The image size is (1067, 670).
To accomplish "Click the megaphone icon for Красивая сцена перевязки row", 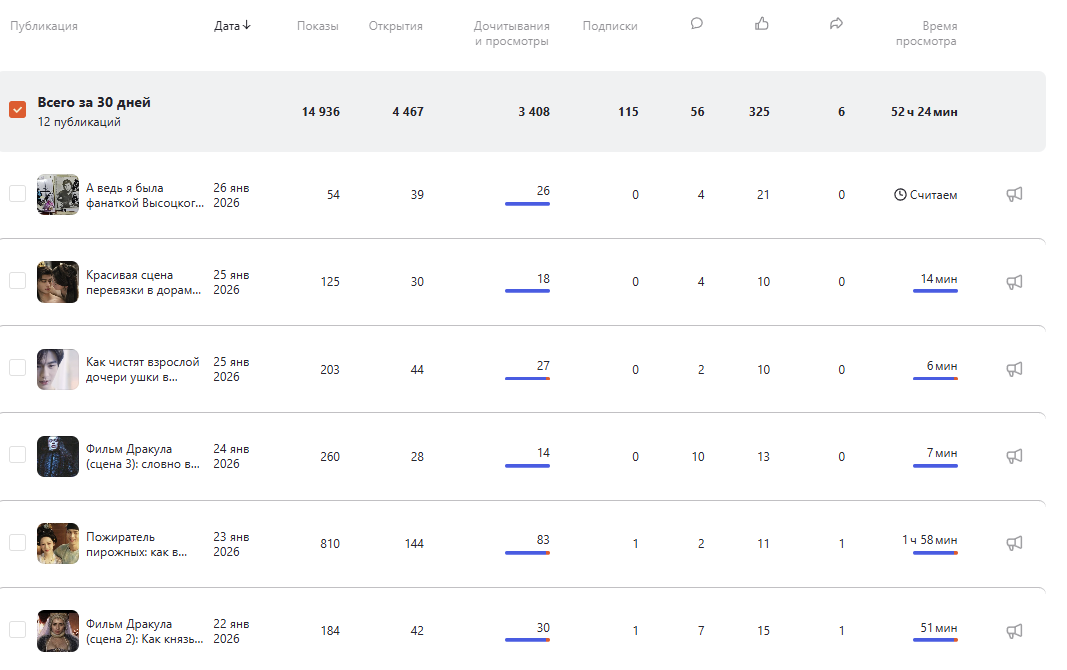I will [x=1014, y=282].
